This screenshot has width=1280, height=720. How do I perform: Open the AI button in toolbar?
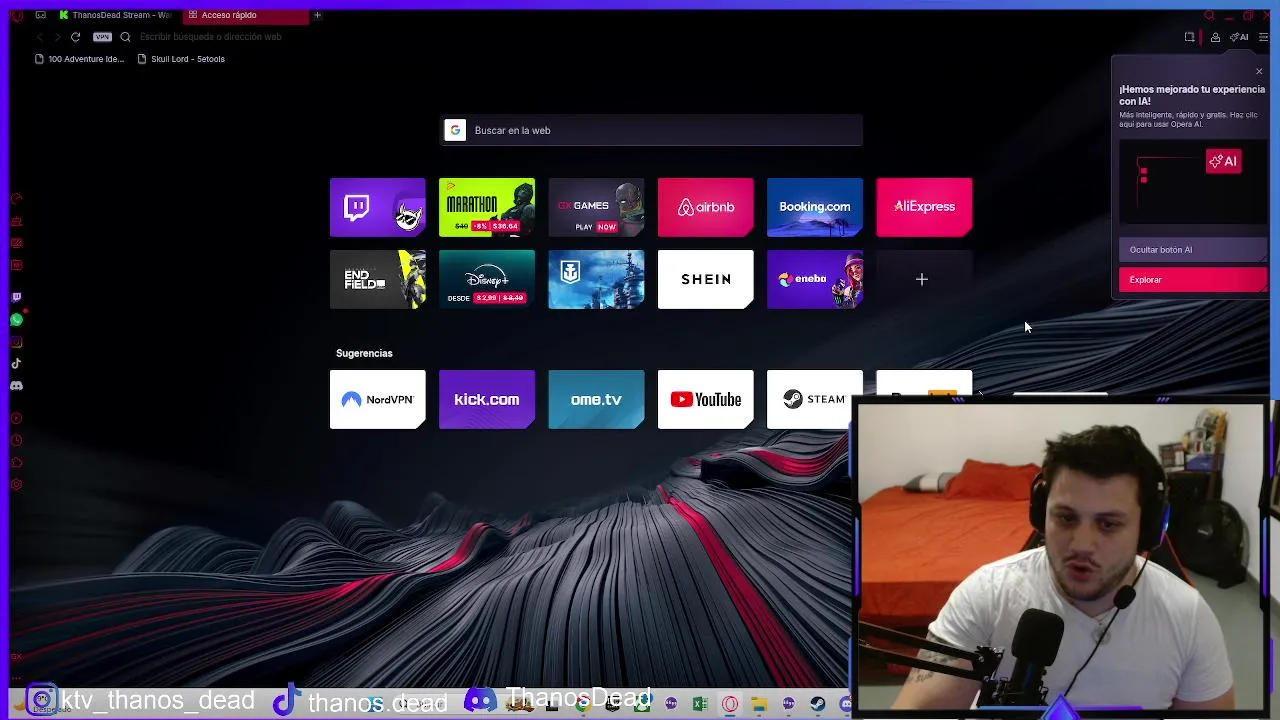tap(1239, 37)
